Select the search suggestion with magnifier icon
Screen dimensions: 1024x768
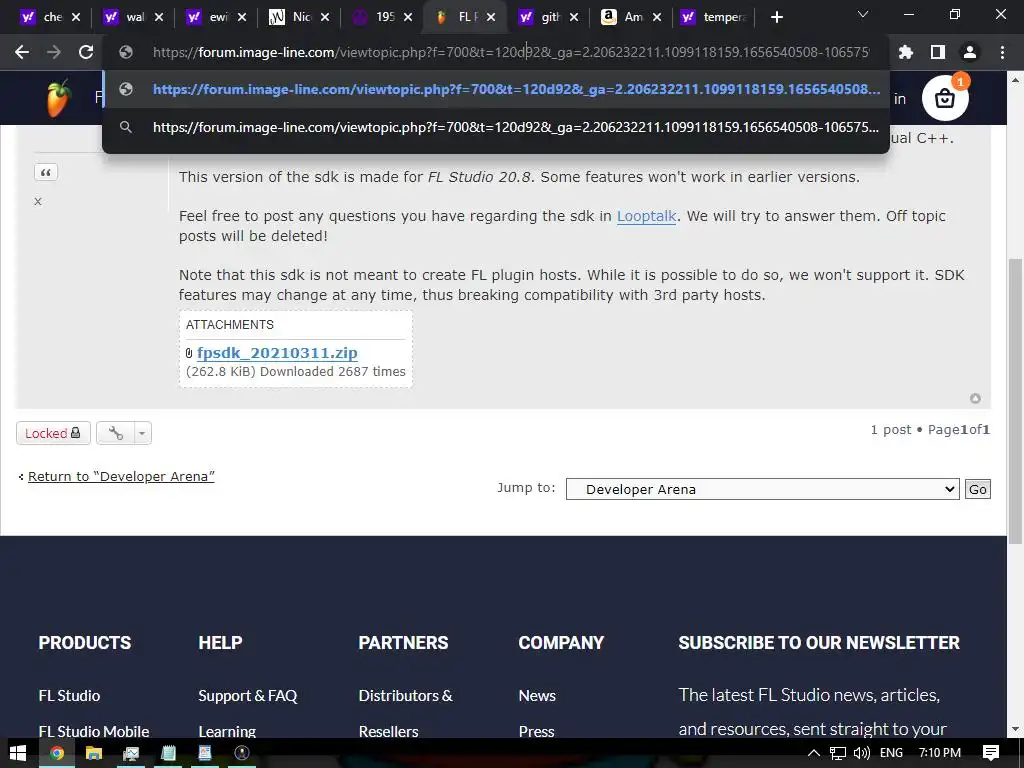(x=496, y=127)
